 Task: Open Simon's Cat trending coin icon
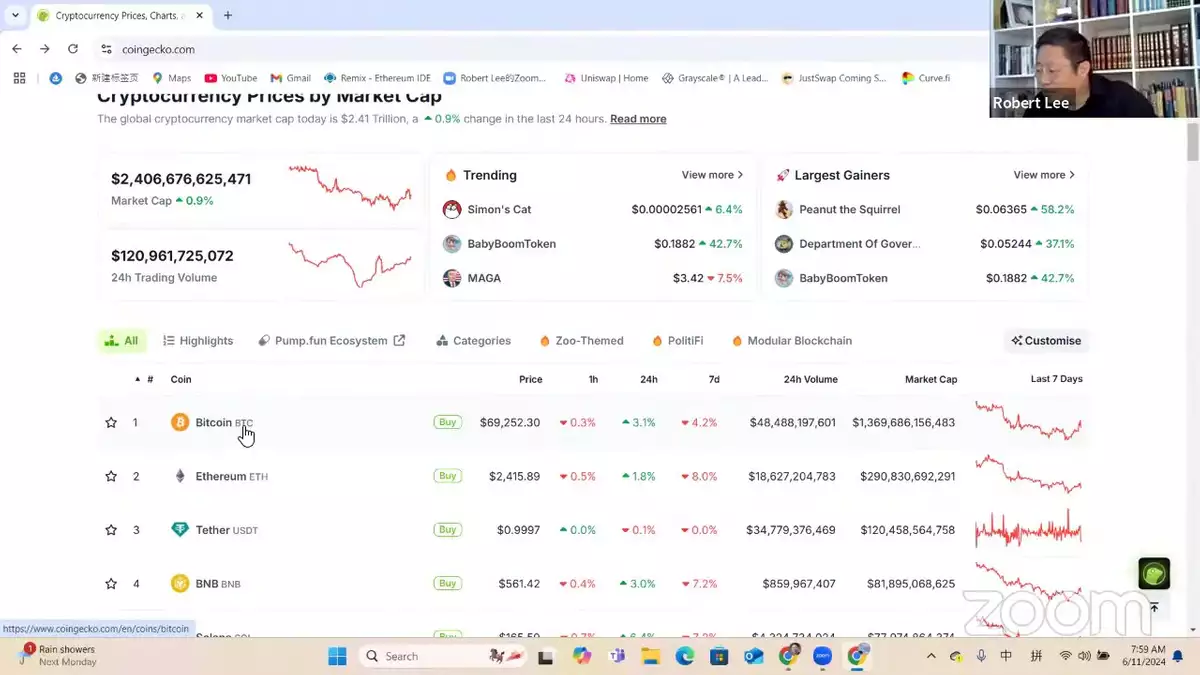(452, 210)
